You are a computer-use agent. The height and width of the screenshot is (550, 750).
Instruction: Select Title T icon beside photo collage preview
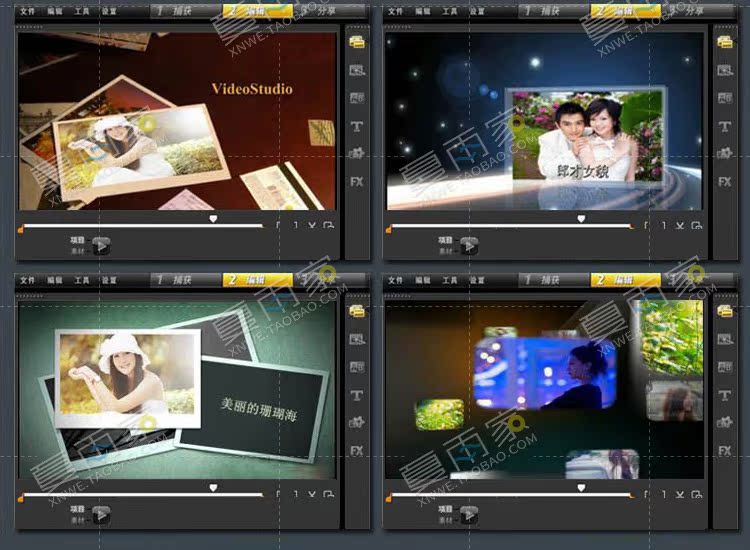click(x=725, y=396)
